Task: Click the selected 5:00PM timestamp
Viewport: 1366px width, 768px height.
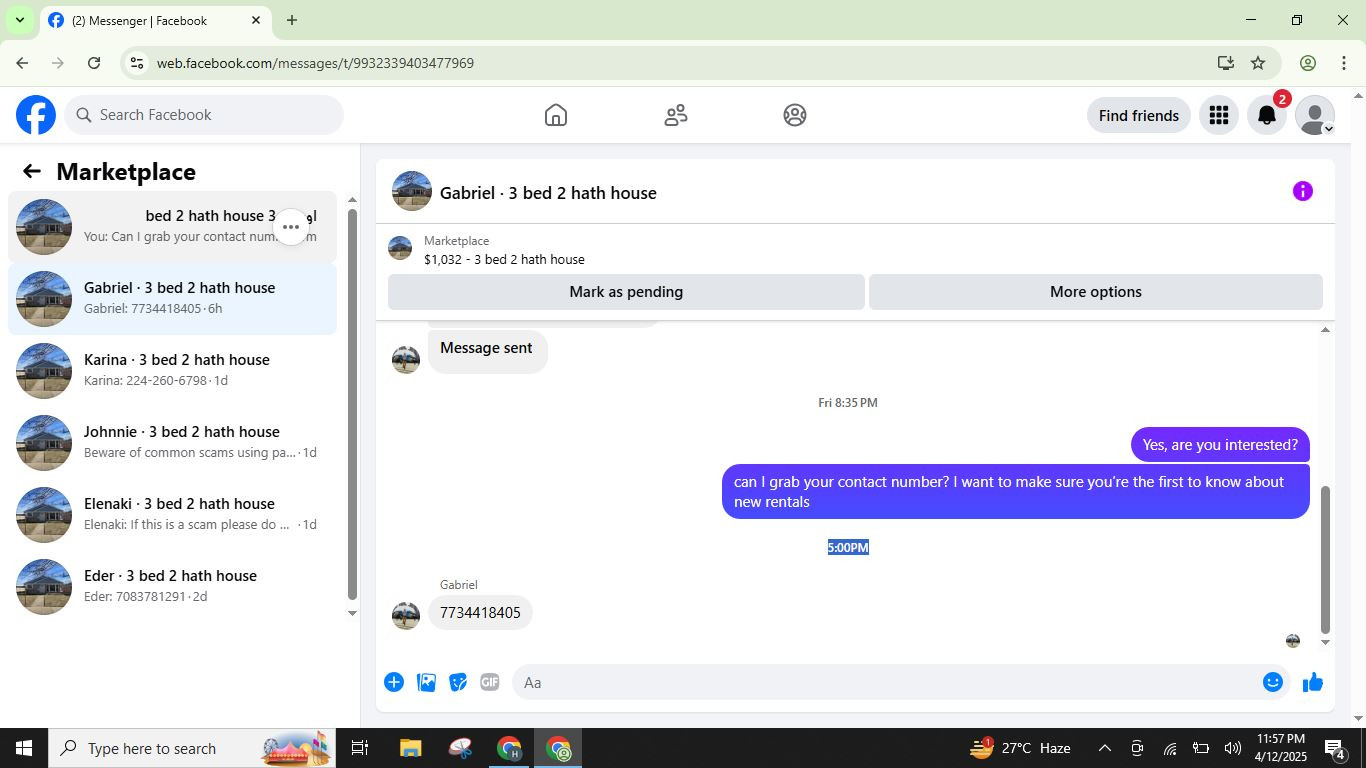Action: point(848,547)
